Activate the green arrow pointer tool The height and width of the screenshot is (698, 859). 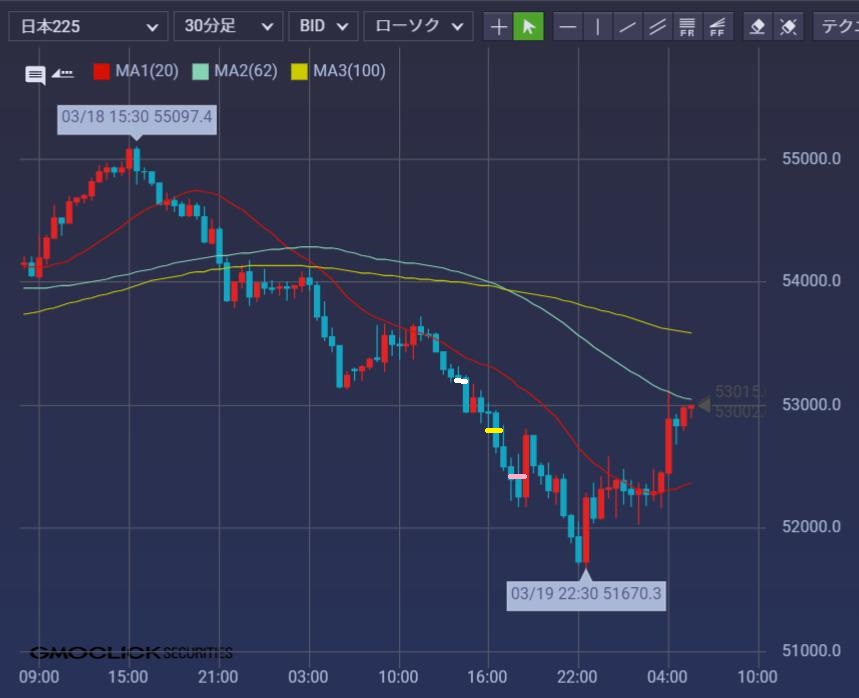[x=528, y=26]
